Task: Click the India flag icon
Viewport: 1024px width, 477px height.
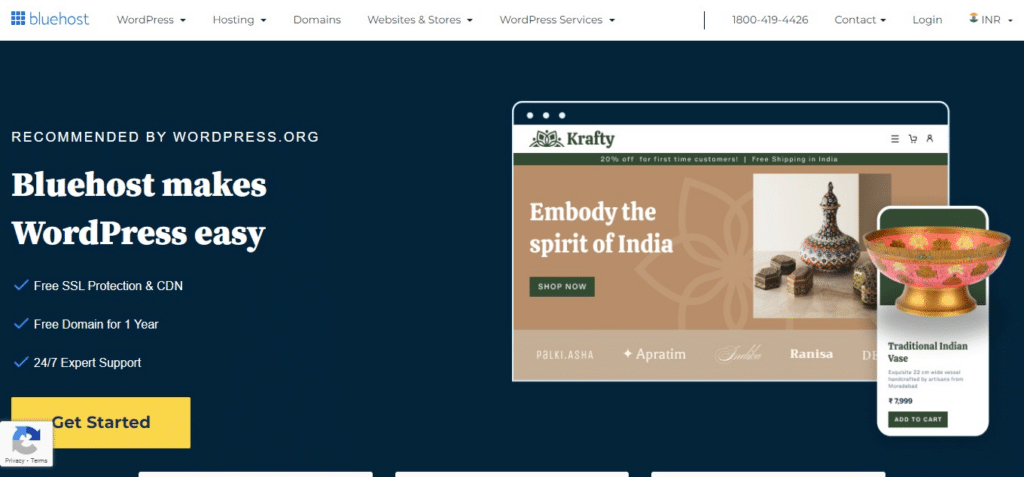Action: click(x=974, y=18)
